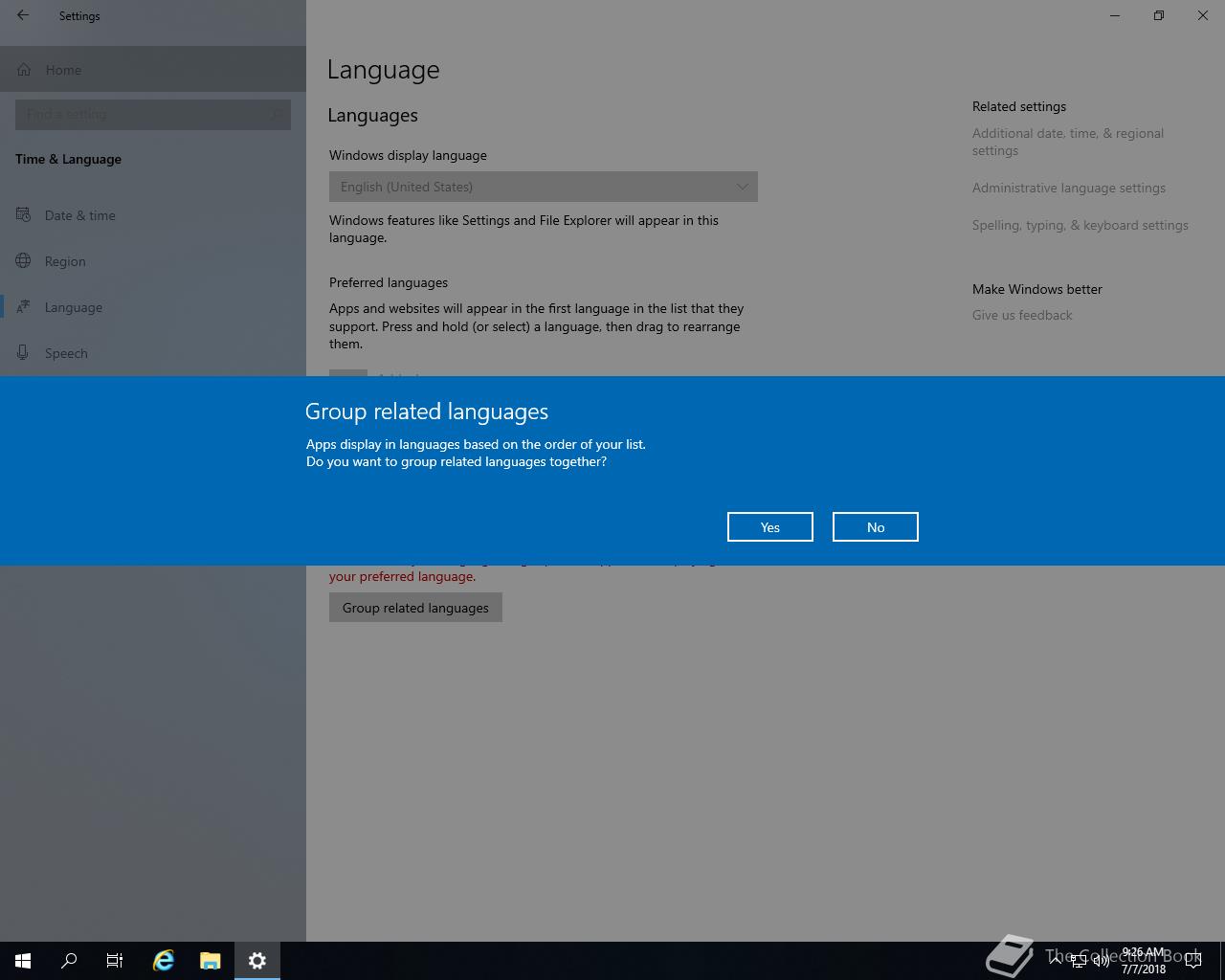Open the Region settings page

tap(153, 261)
